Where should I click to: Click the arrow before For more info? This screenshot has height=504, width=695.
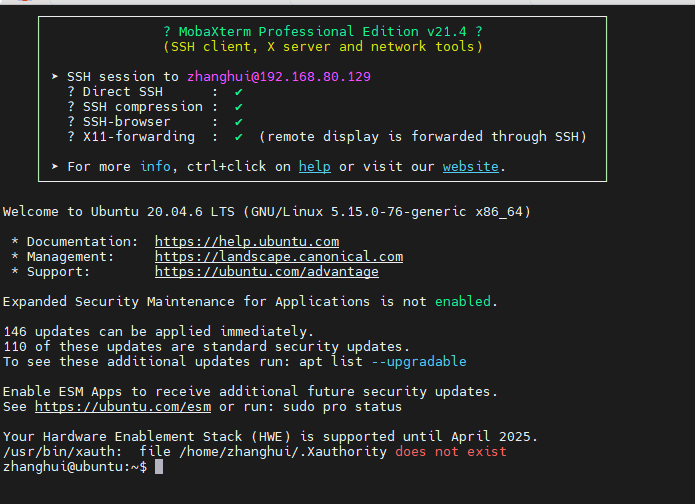55,167
